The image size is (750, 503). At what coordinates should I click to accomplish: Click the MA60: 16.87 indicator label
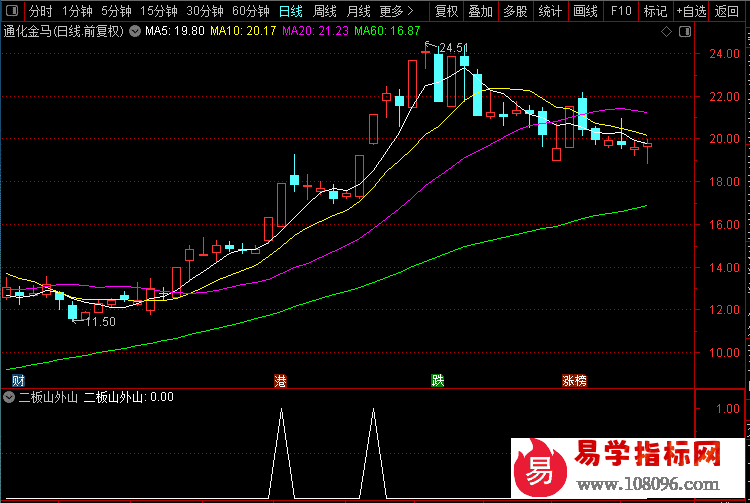coord(387,31)
